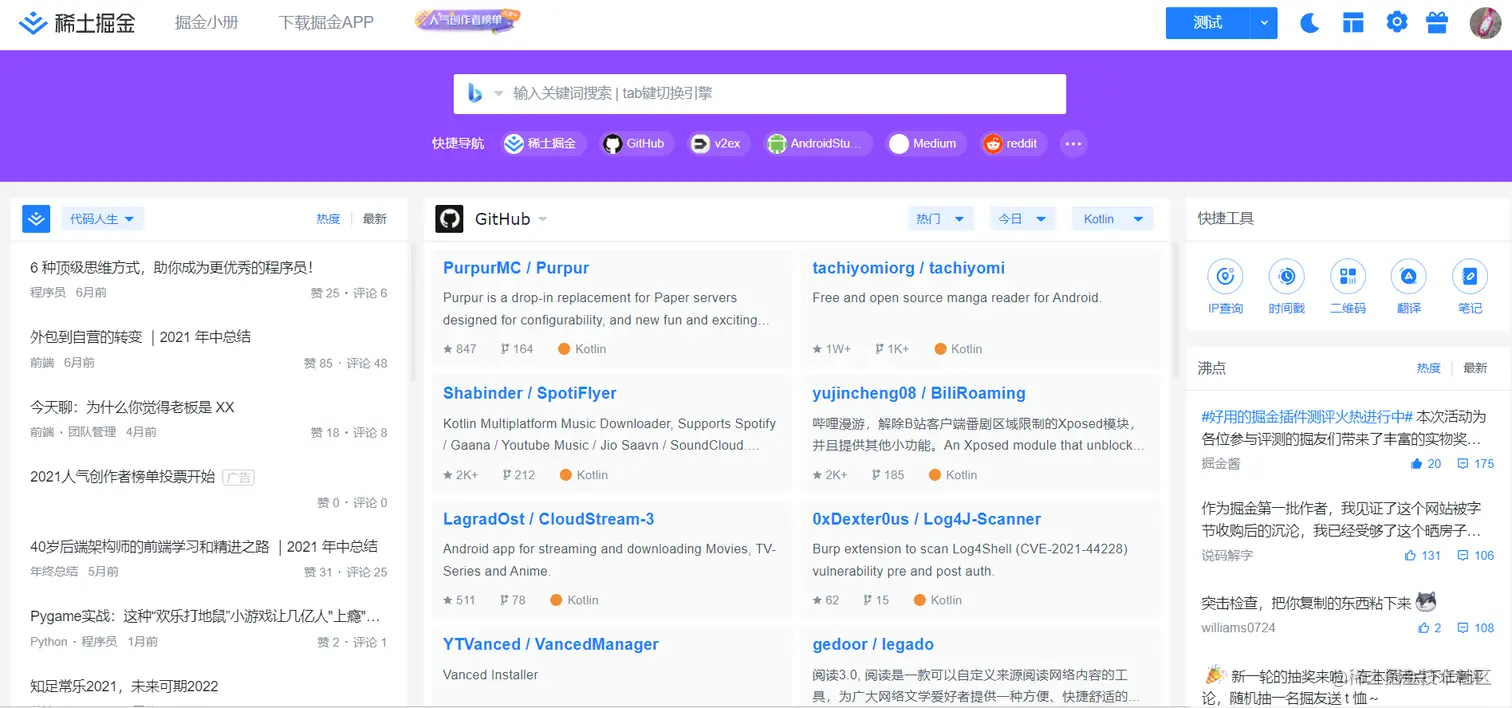Open gedoor / legado repository
This screenshot has height=708, width=1512.
(873, 644)
